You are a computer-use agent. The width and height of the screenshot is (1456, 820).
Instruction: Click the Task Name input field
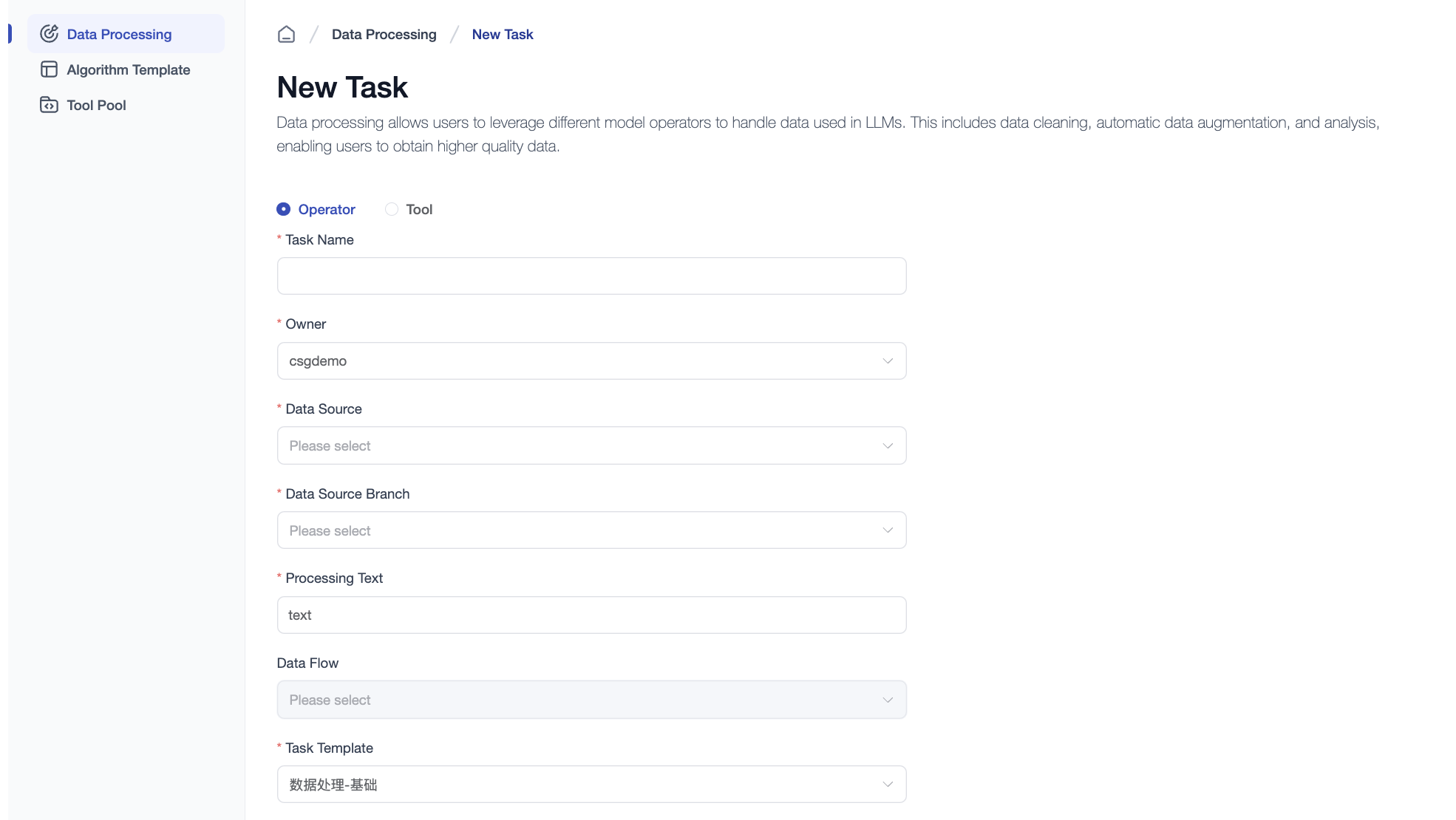tap(591, 275)
